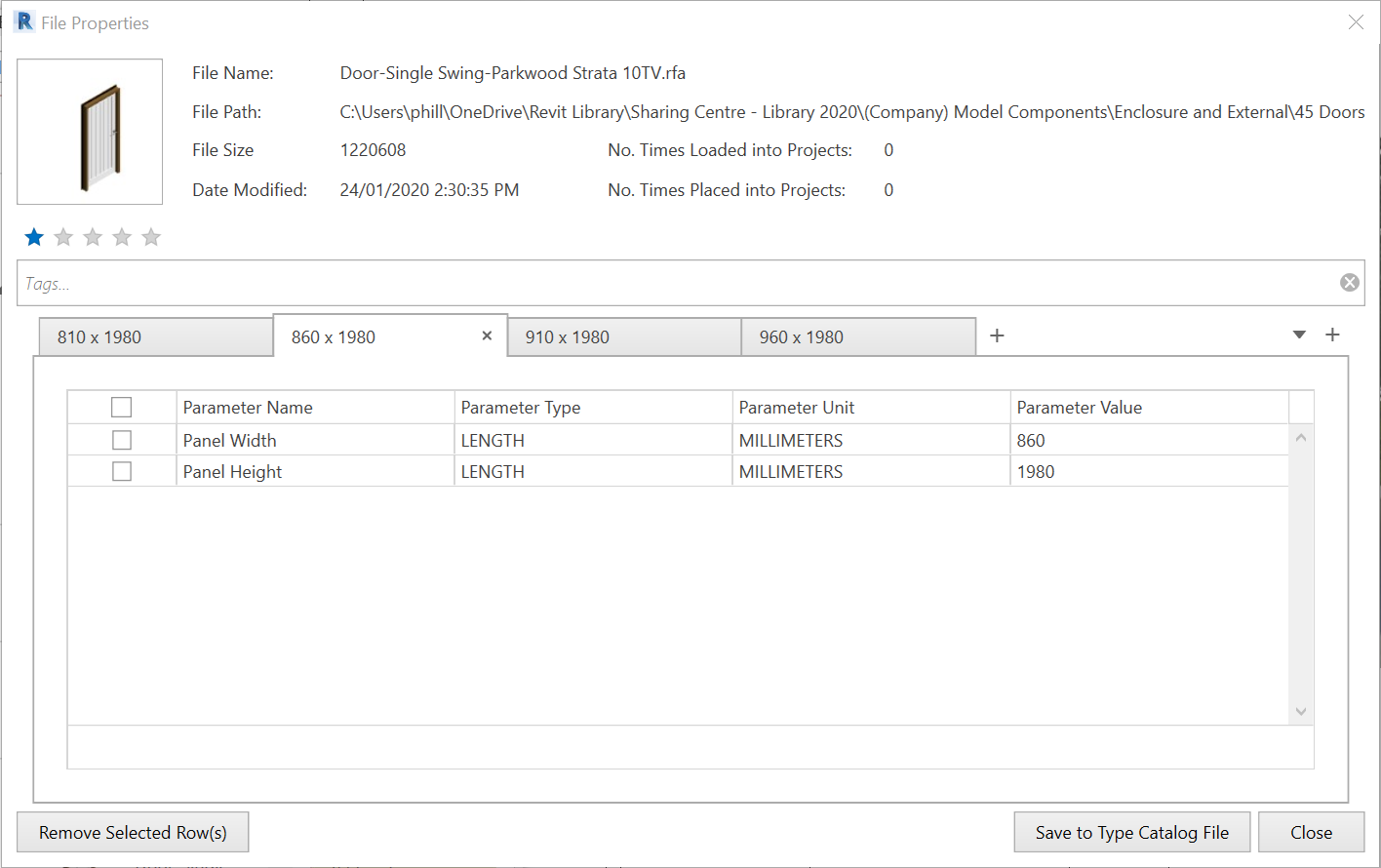Open the 960 x 1980 tab
The height and width of the screenshot is (868, 1381).
[x=858, y=336]
